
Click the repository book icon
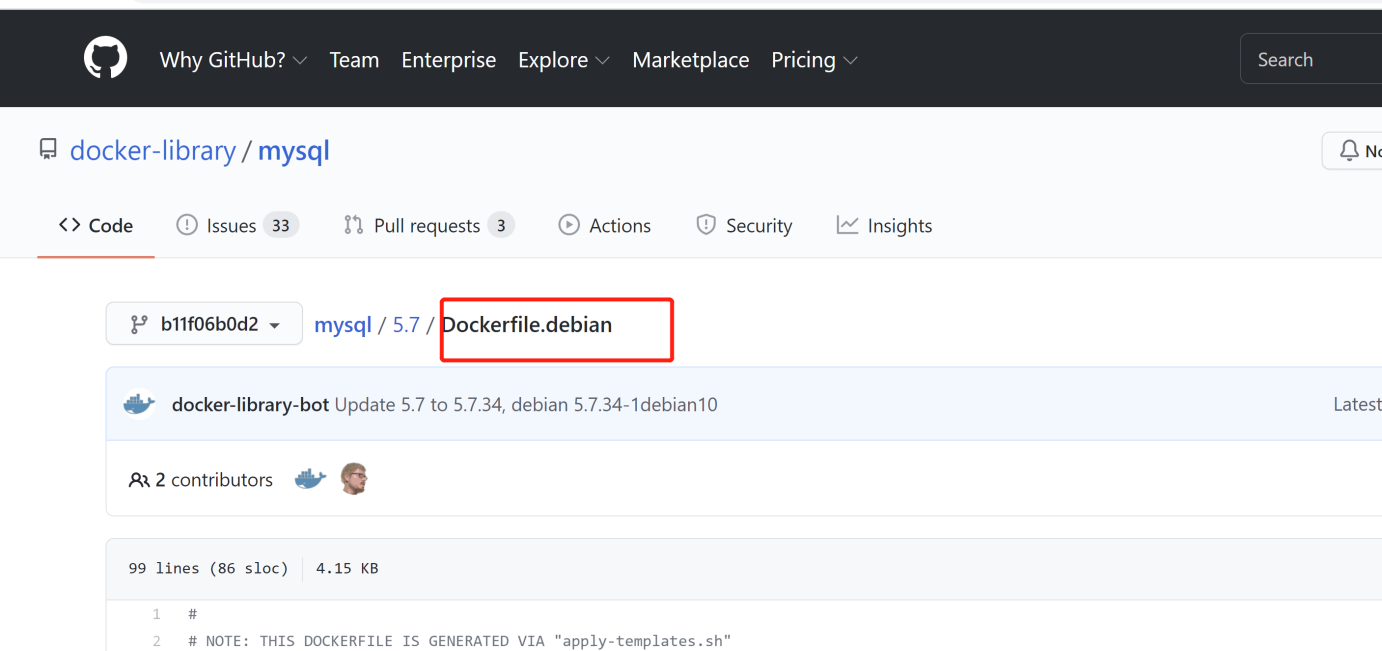pyautogui.click(x=48, y=150)
